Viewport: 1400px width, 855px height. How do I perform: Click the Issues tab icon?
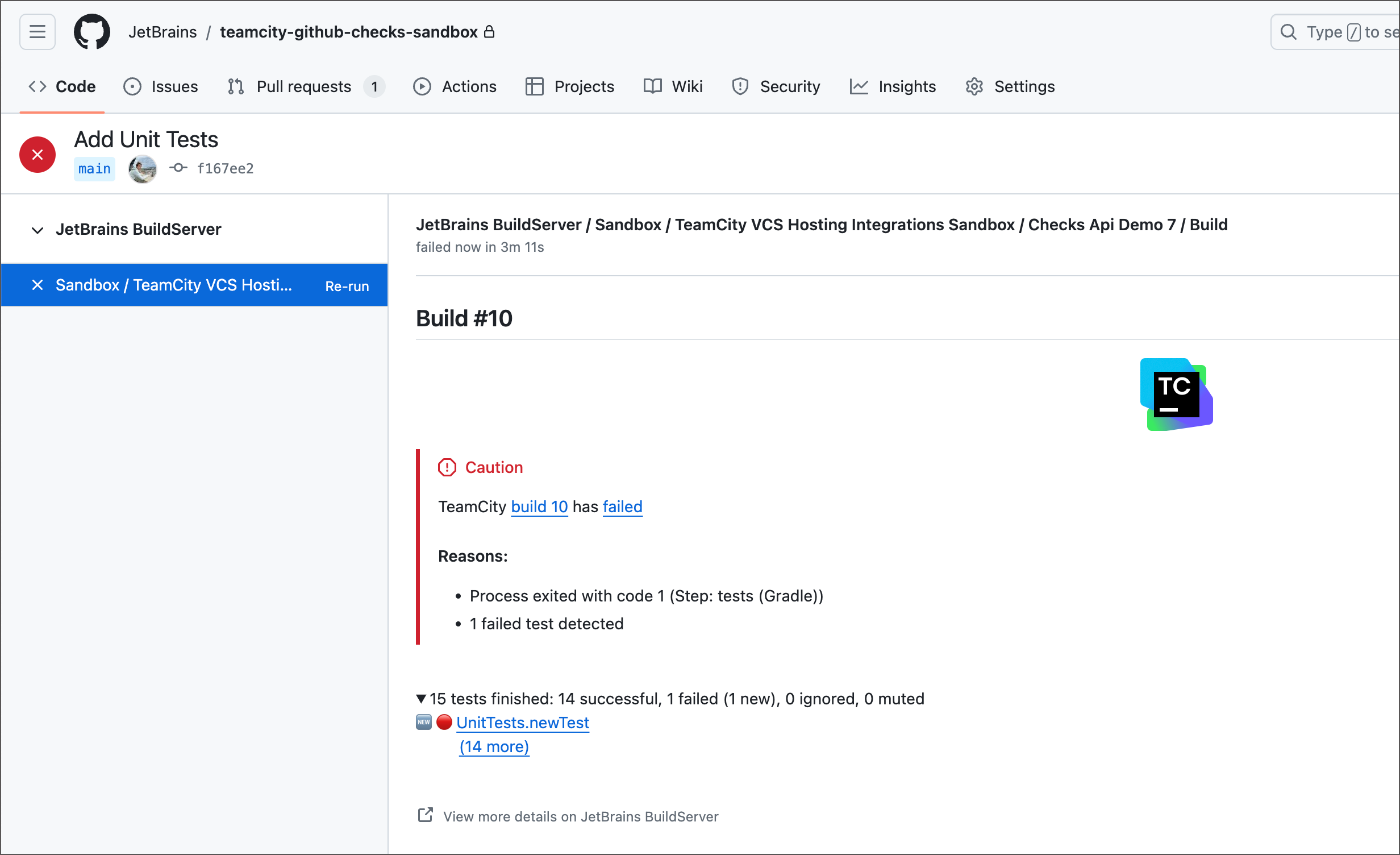click(x=132, y=86)
